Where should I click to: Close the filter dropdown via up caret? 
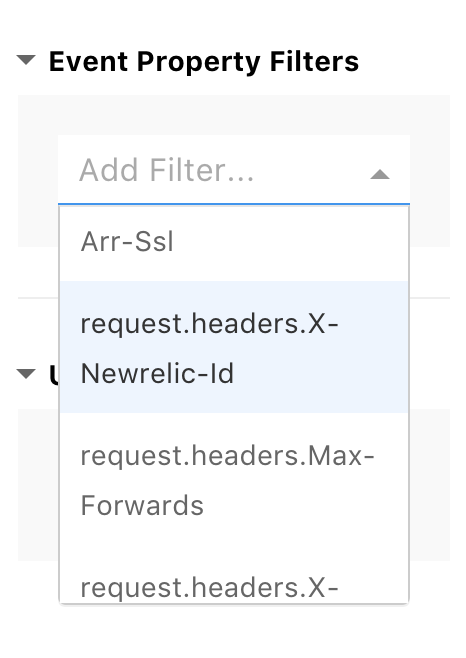pos(380,174)
